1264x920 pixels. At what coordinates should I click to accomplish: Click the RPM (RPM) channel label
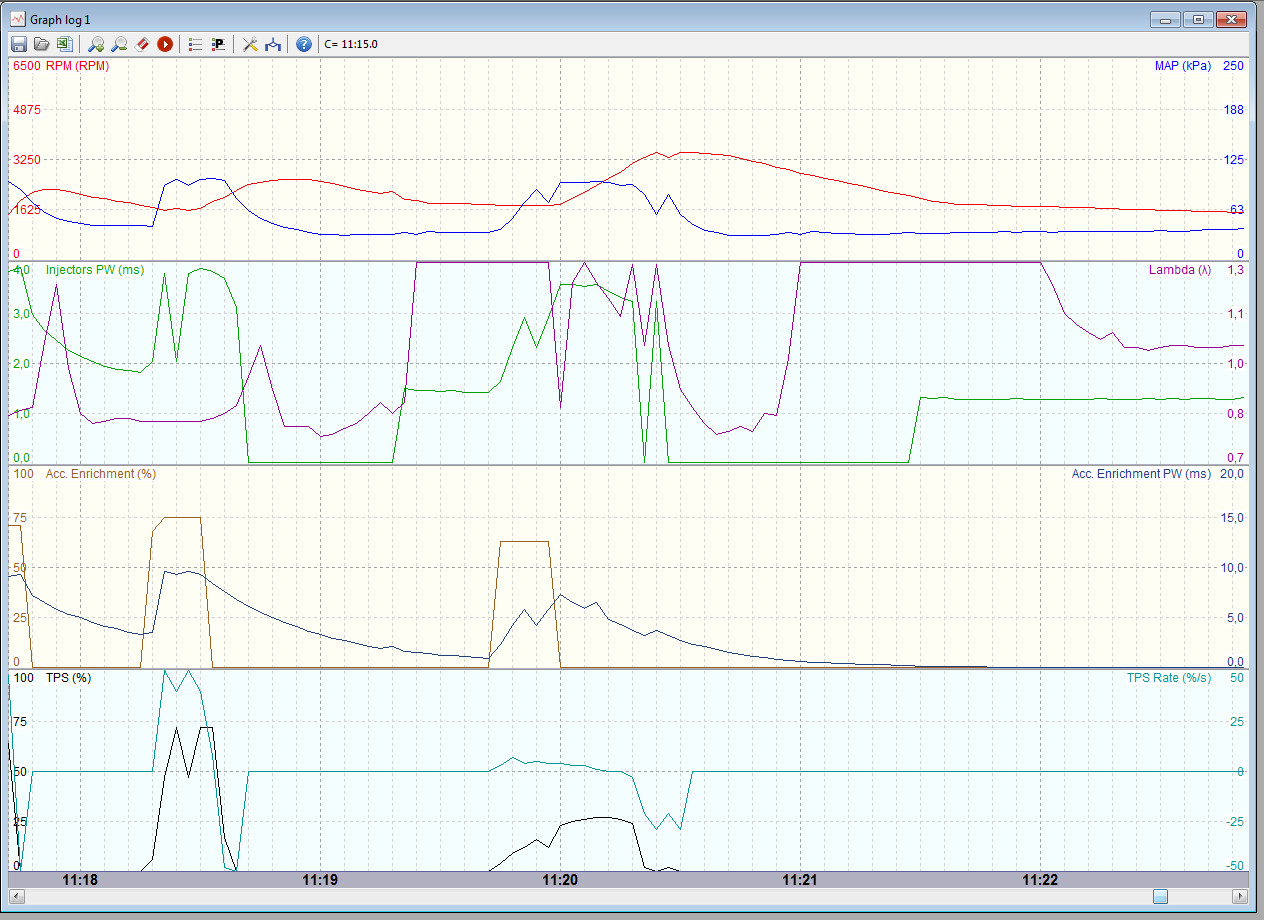click(x=77, y=66)
